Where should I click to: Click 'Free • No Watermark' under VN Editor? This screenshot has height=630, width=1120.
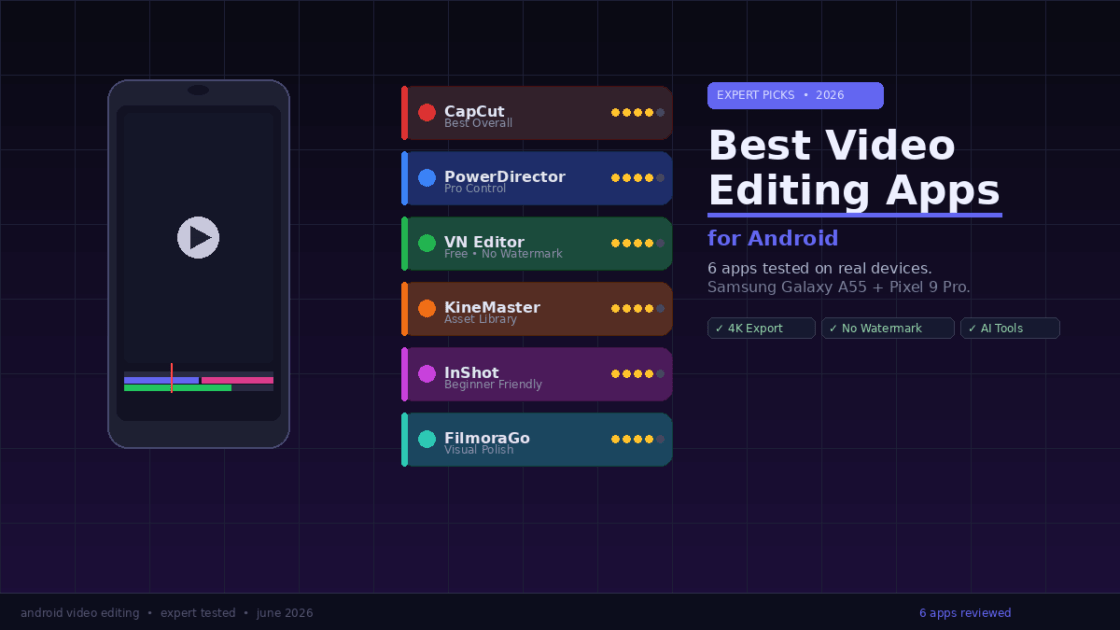tap(503, 254)
